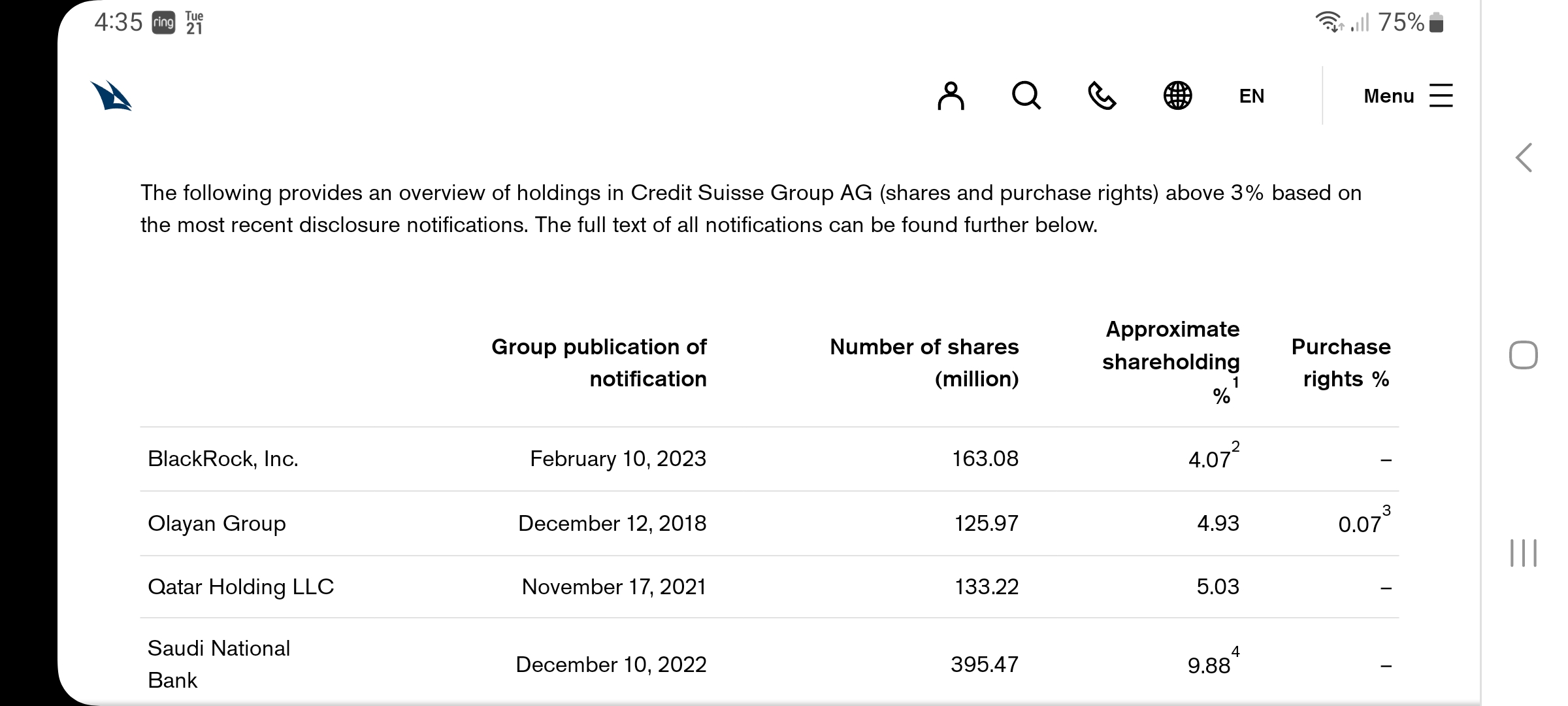Tap the 4:35 clock in status bar
1568x706 pixels.
click(118, 23)
